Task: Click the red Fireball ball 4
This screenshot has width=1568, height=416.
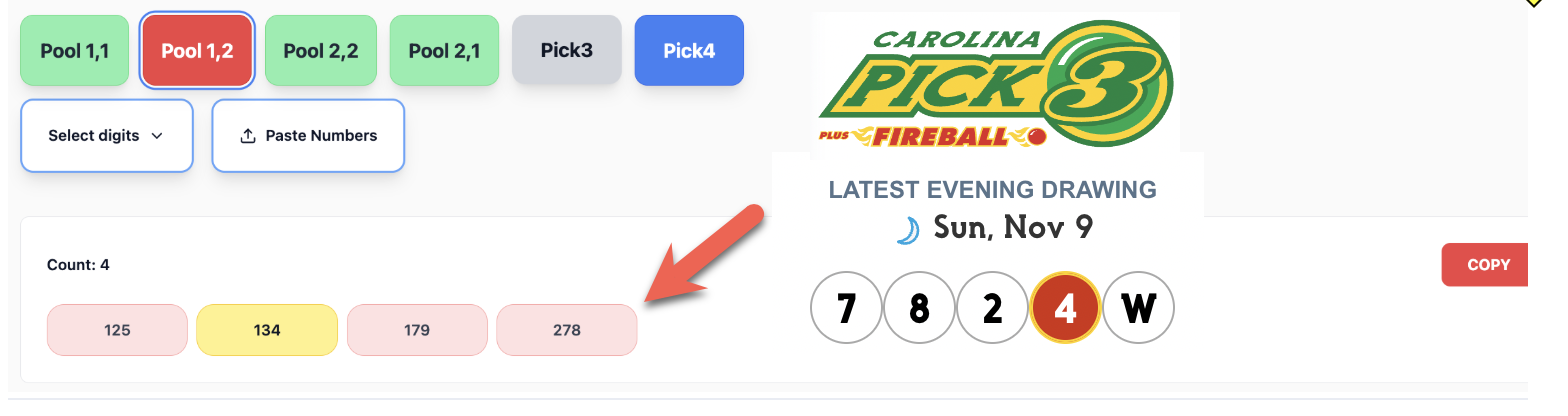Action: 1066,308
